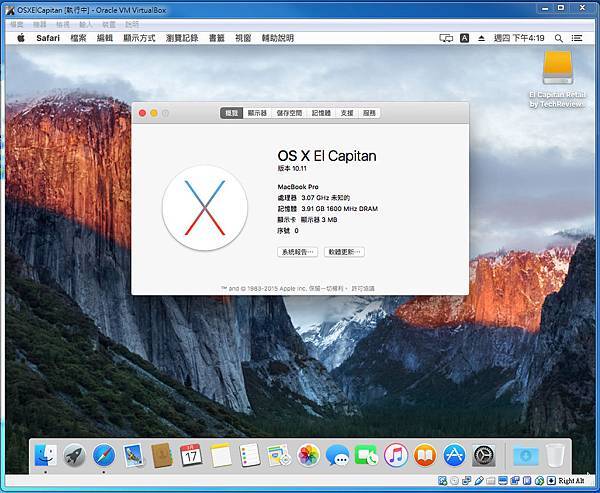Open Messages speech bubble icon
600x493 pixels.
pos(337,455)
